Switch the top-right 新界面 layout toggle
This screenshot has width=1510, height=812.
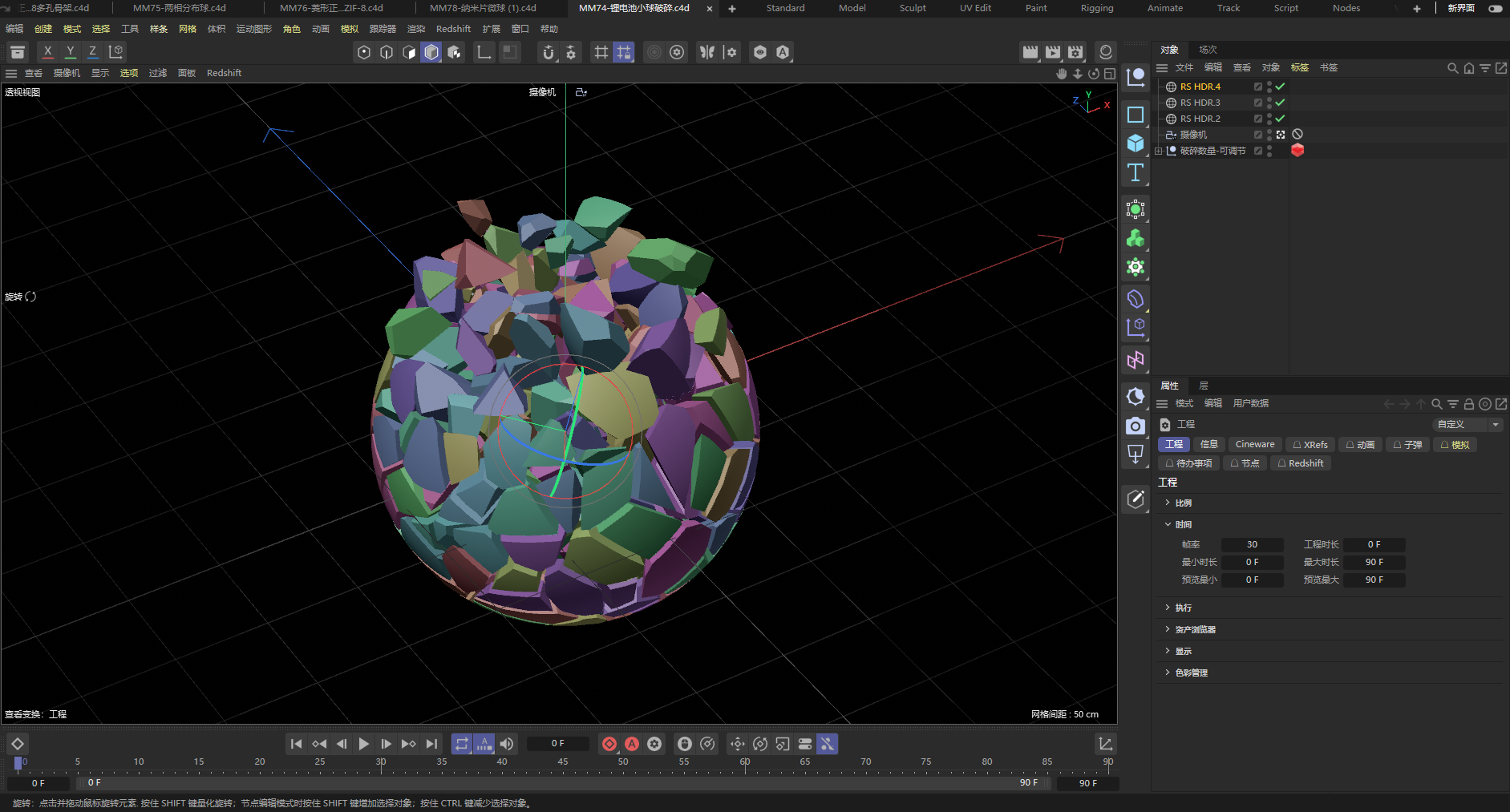[1496, 8]
